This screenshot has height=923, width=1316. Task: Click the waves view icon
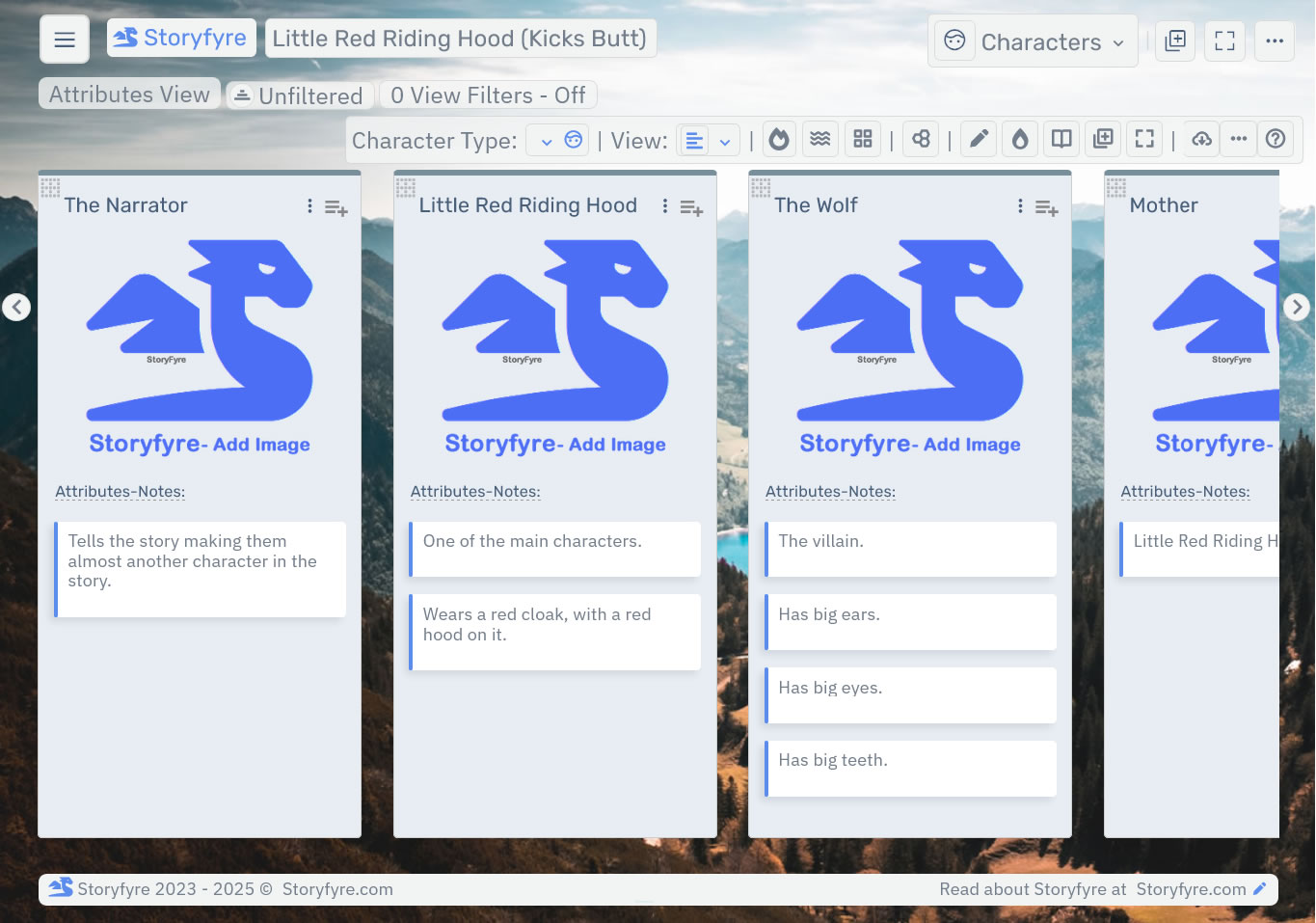point(819,138)
